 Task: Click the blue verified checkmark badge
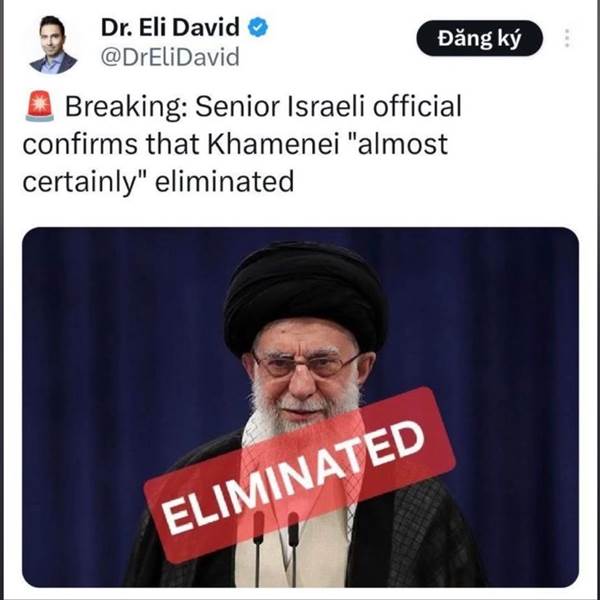click(x=258, y=27)
